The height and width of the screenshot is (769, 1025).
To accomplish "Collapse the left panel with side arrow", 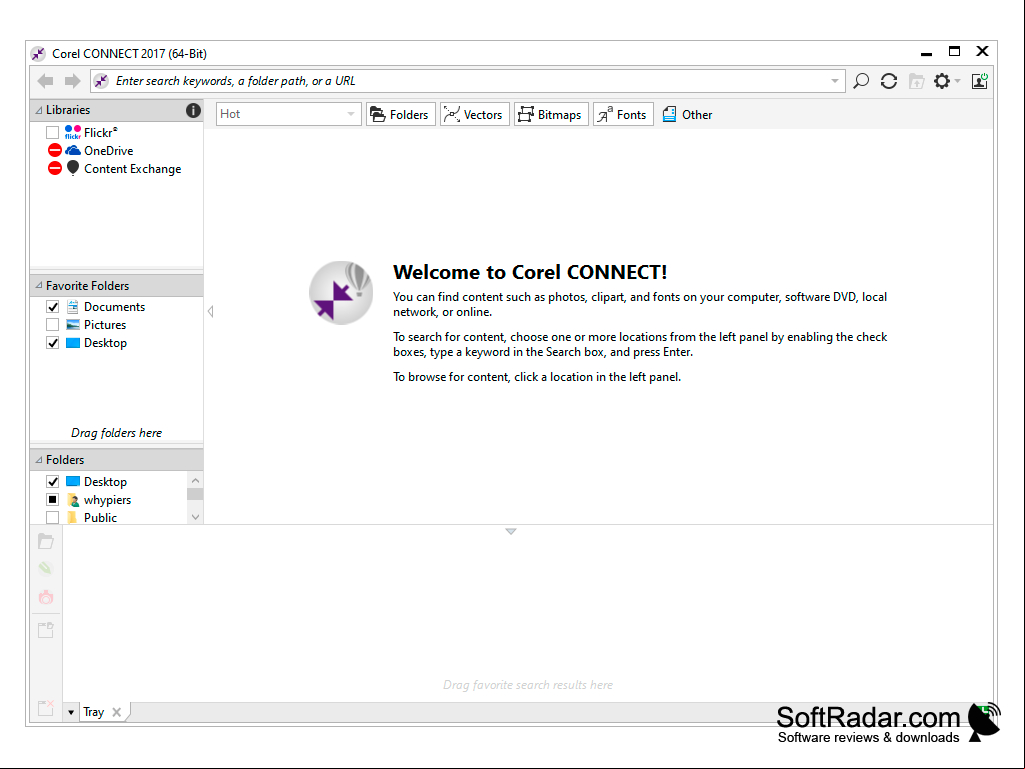I will (x=210, y=311).
